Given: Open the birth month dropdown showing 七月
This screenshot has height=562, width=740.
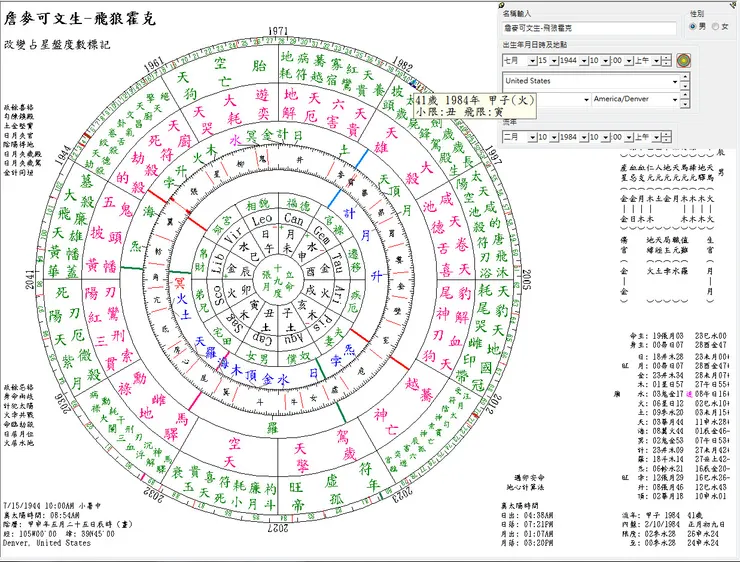Looking at the screenshot, I should [532, 61].
